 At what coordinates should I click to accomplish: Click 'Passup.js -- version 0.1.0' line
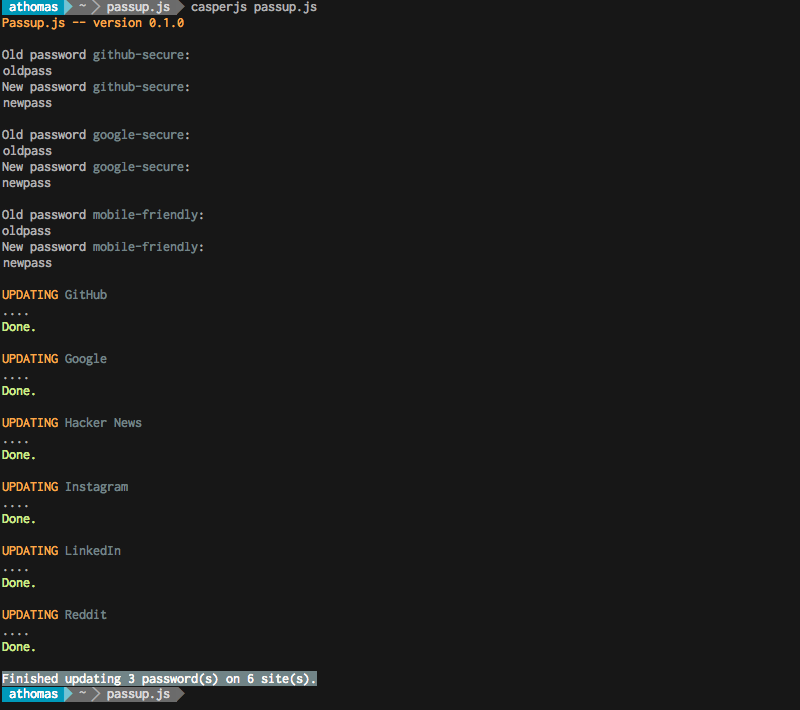click(93, 23)
